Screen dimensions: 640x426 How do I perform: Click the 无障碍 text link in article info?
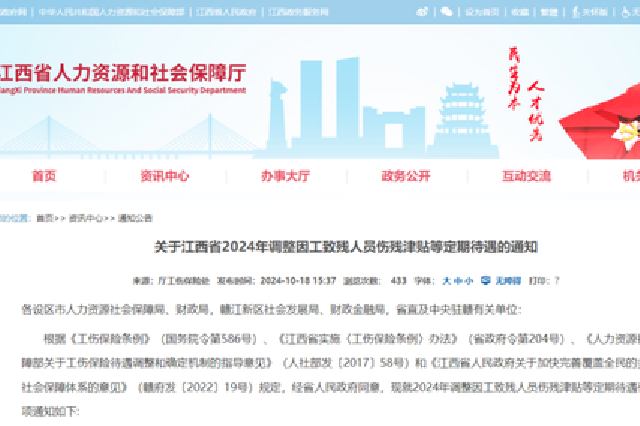pos(508,281)
